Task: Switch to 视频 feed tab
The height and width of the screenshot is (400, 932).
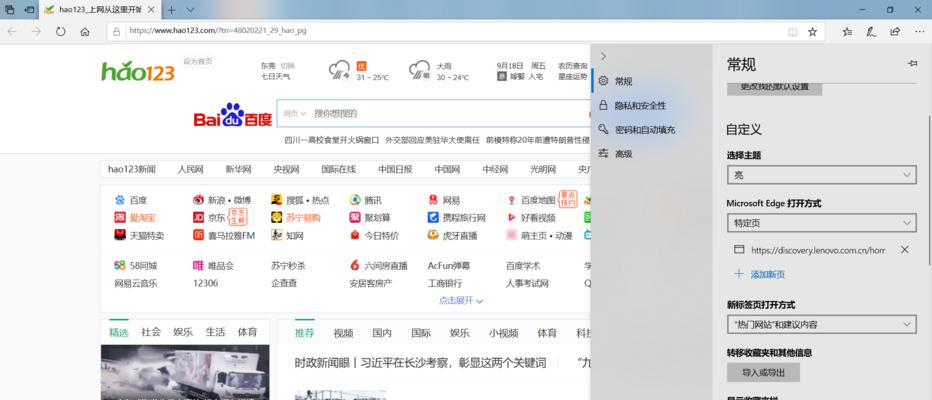Action: [344, 333]
